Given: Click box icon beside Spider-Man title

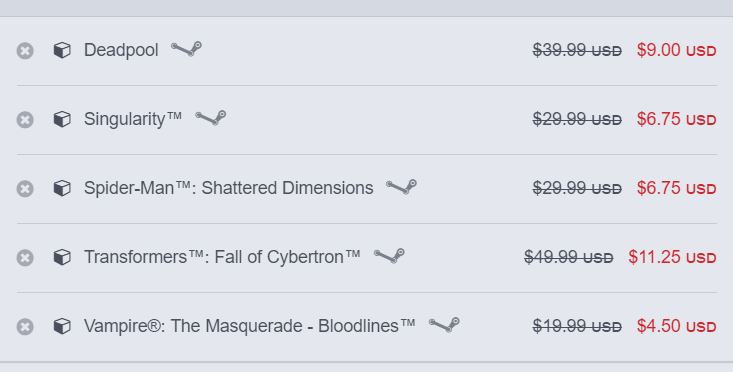Looking at the screenshot, I should [62, 188].
